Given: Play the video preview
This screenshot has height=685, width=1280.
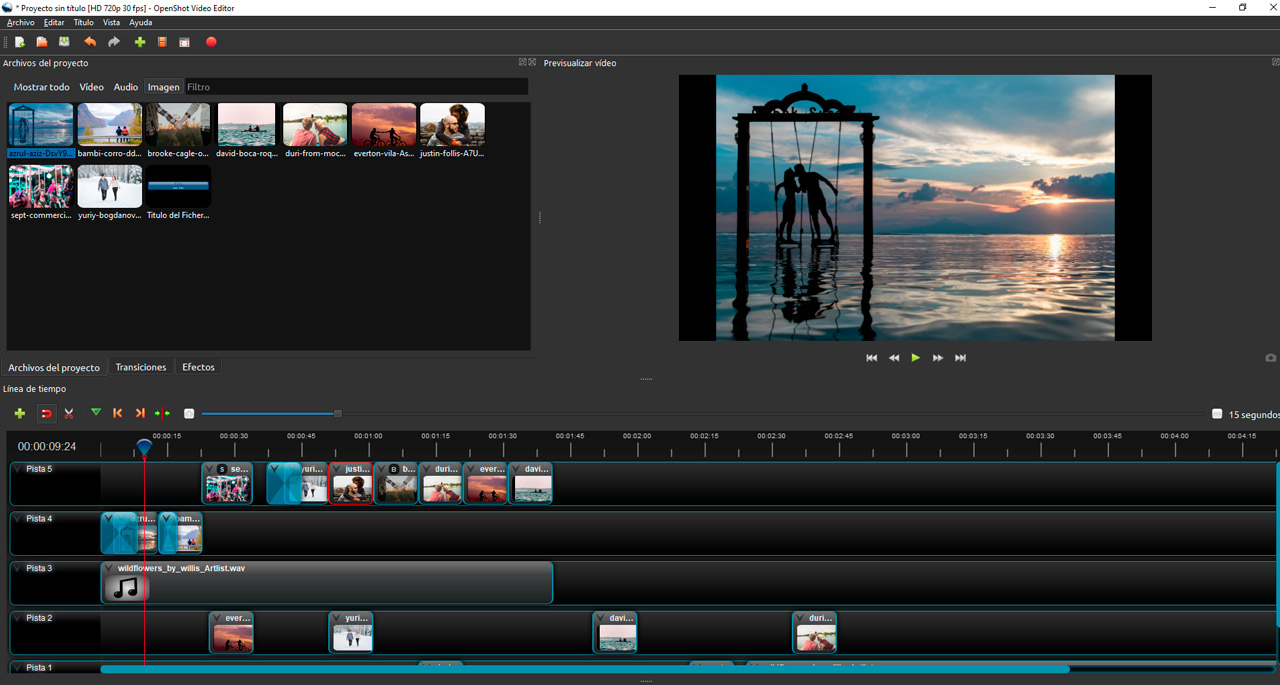Looking at the screenshot, I should (x=915, y=357).
